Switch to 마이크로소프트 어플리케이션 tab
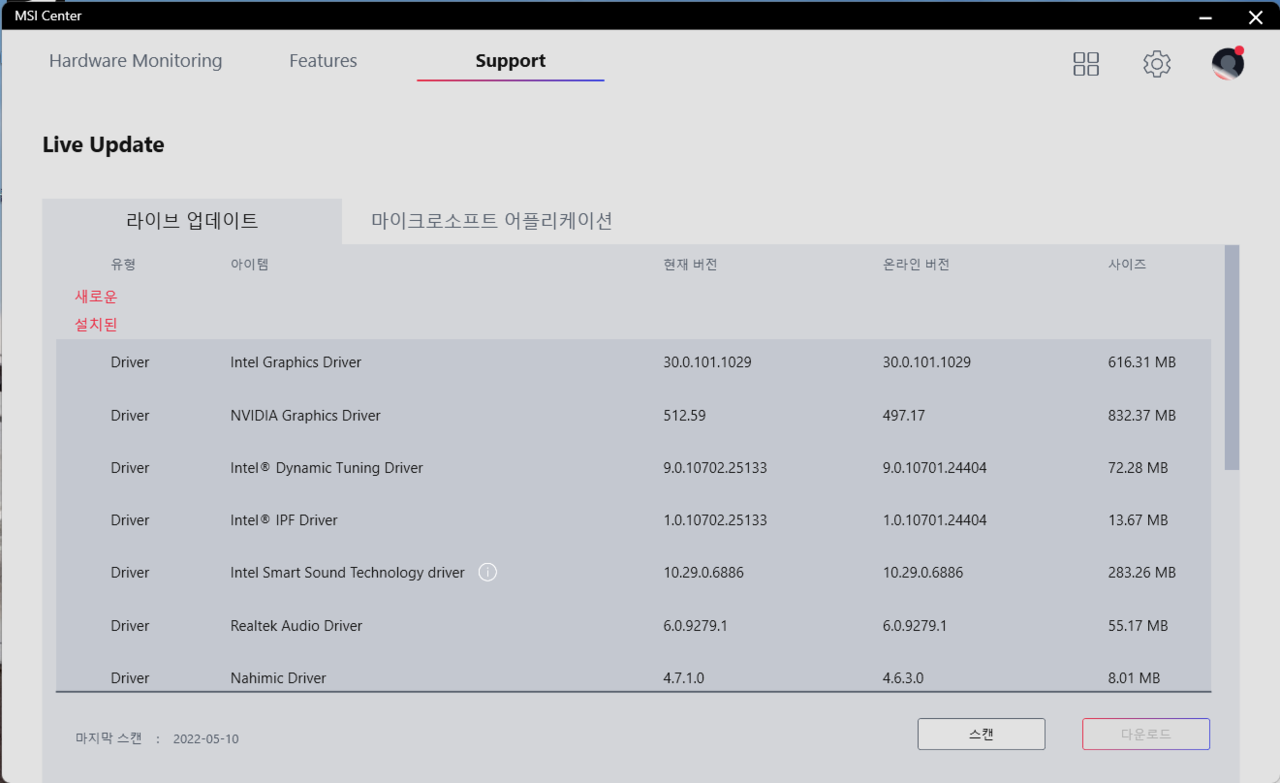The height and width of the screenshot is (783, 1280). (492, 221)
